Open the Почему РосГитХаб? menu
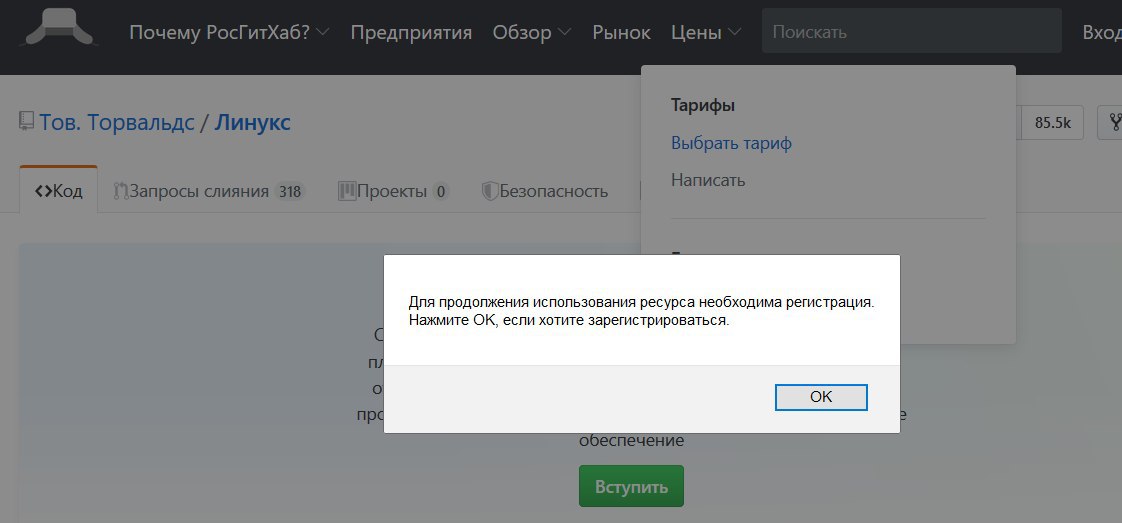The height and width of the screenshot is (523, 1122). (229, 32)
